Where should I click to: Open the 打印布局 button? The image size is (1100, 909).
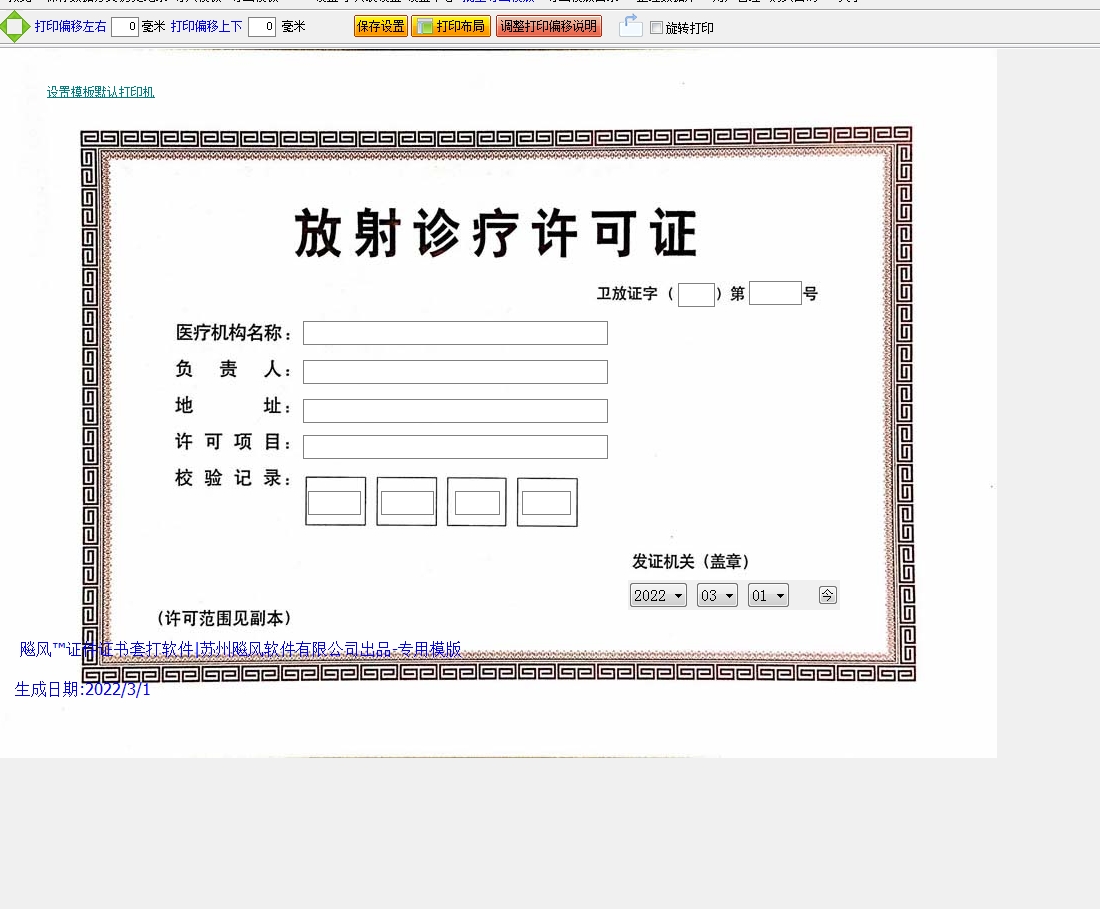(451, 27)
